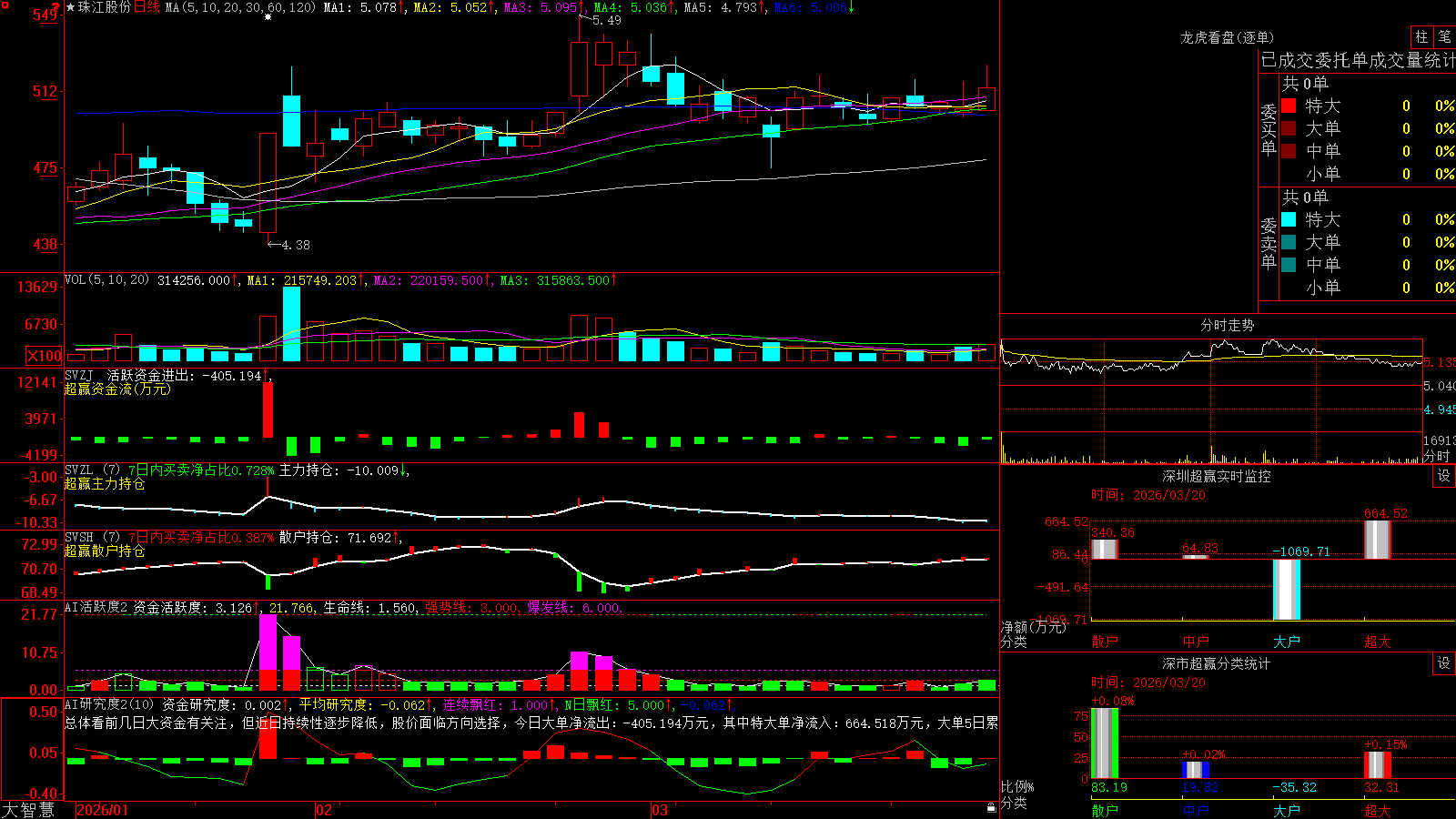The height and width of the screenshot is (819, 1456).
Task: Click the 超赢资金流(万元) label
Action: click(x=117, y=389)
